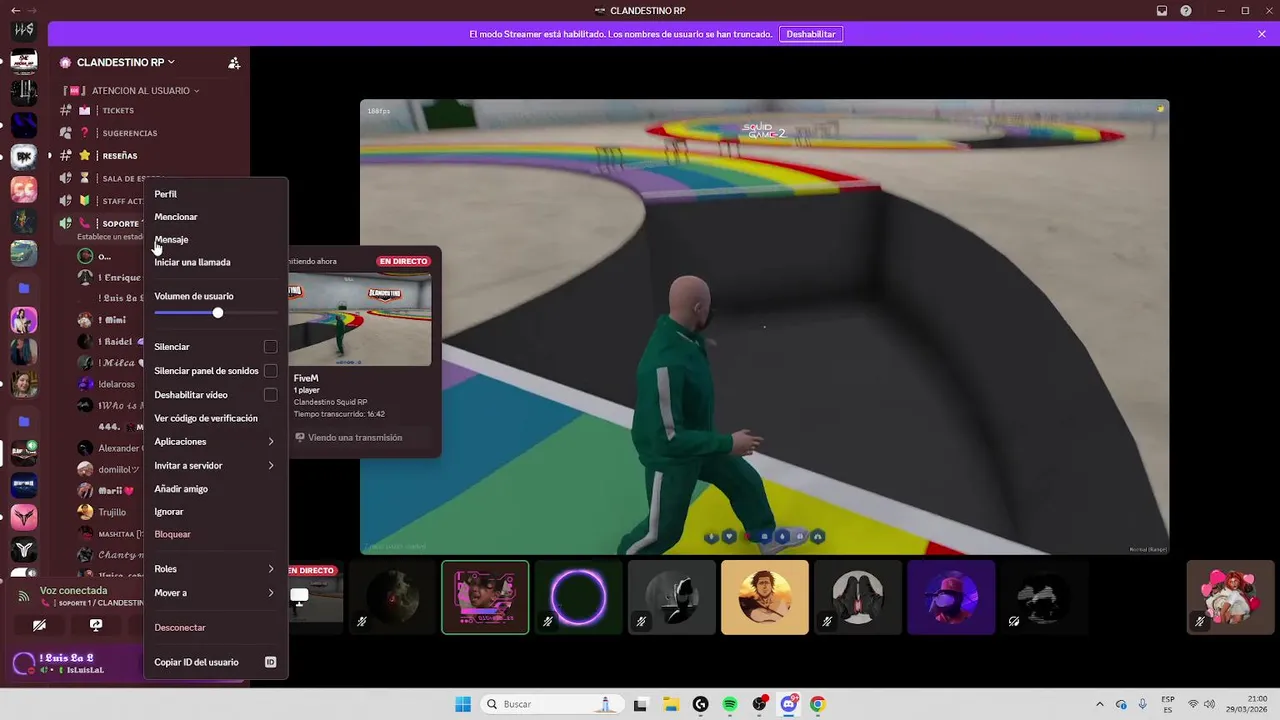Click Desconectar in the context menu

click(x=216, y=628)
